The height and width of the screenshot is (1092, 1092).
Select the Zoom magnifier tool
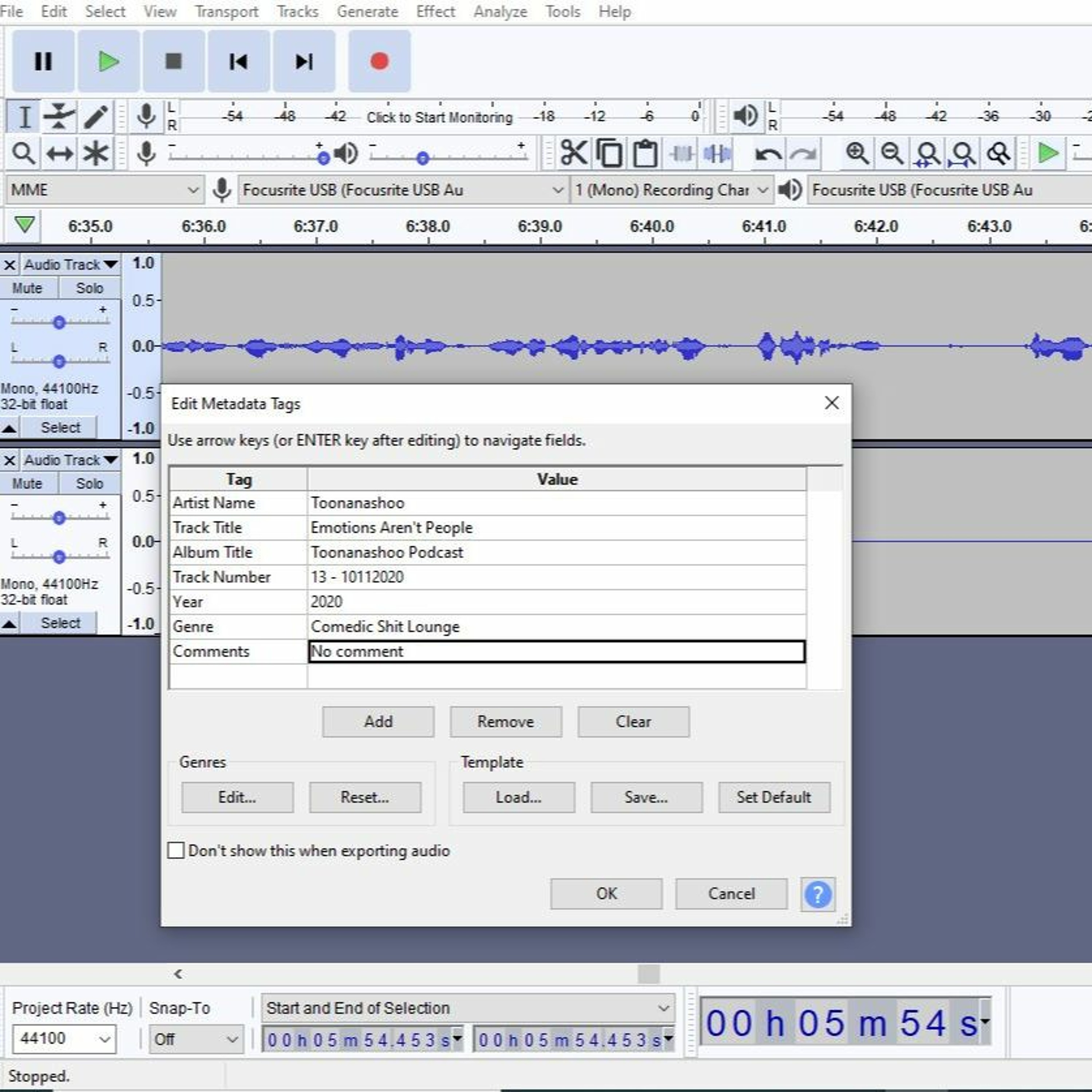click(24, 153)
